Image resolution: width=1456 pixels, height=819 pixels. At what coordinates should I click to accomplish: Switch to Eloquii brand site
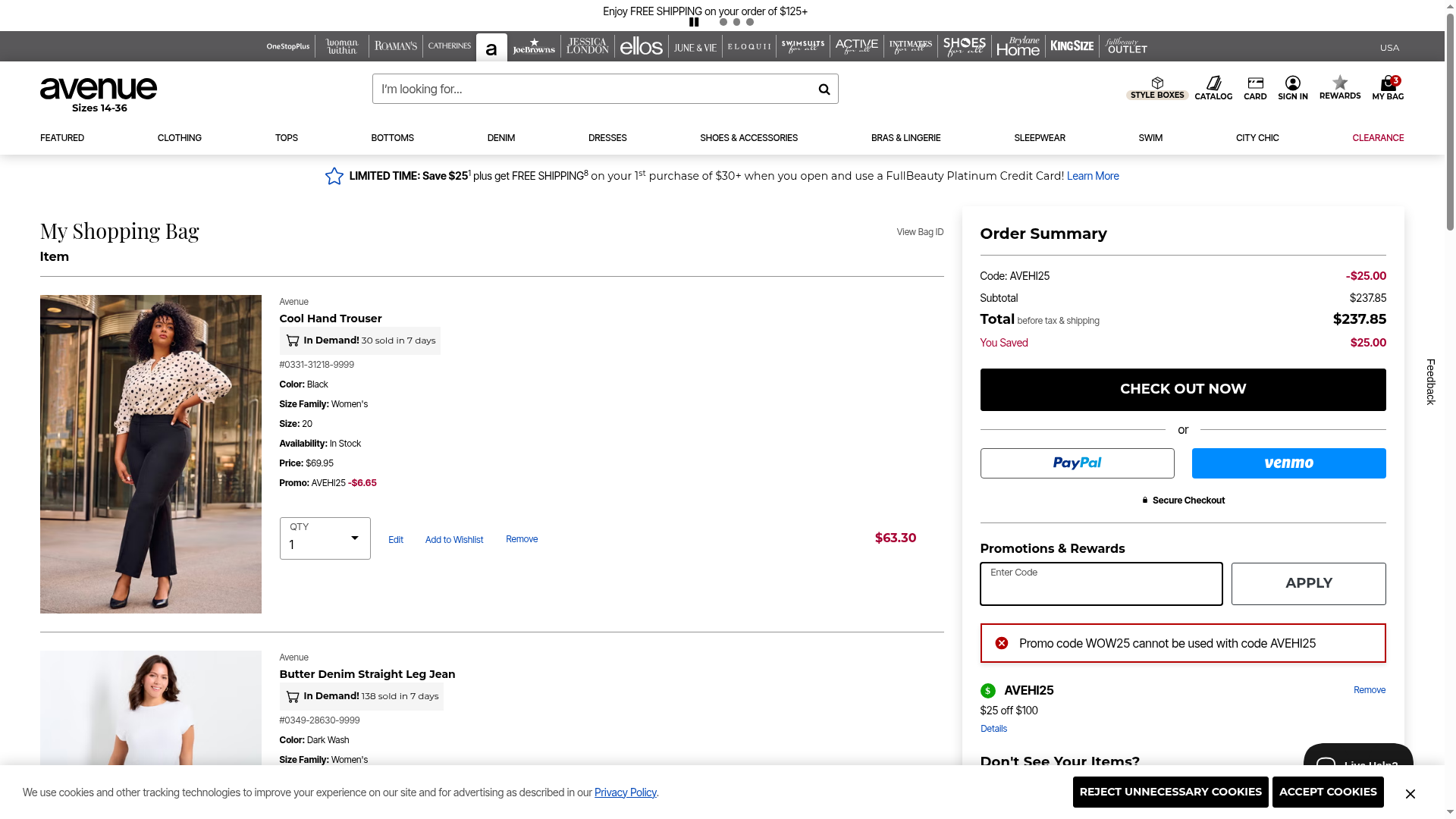tap(749, 46)
